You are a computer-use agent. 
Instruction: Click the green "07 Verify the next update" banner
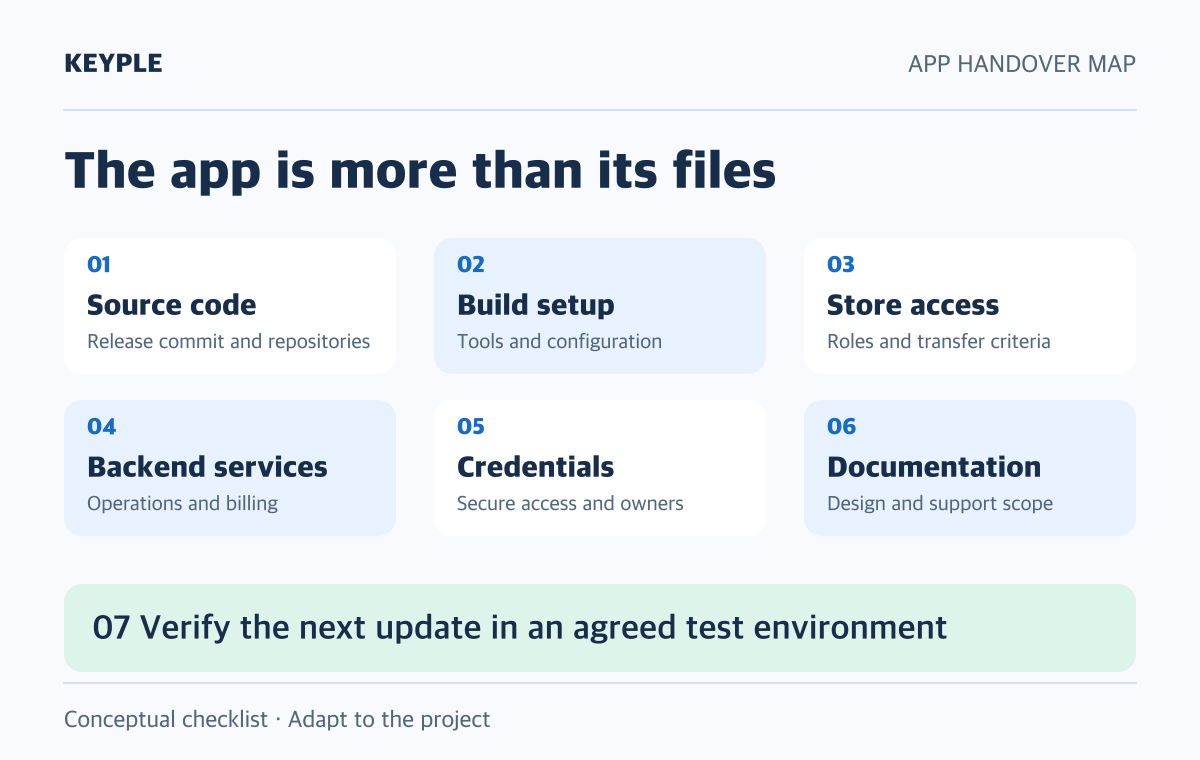click(600, 628)
